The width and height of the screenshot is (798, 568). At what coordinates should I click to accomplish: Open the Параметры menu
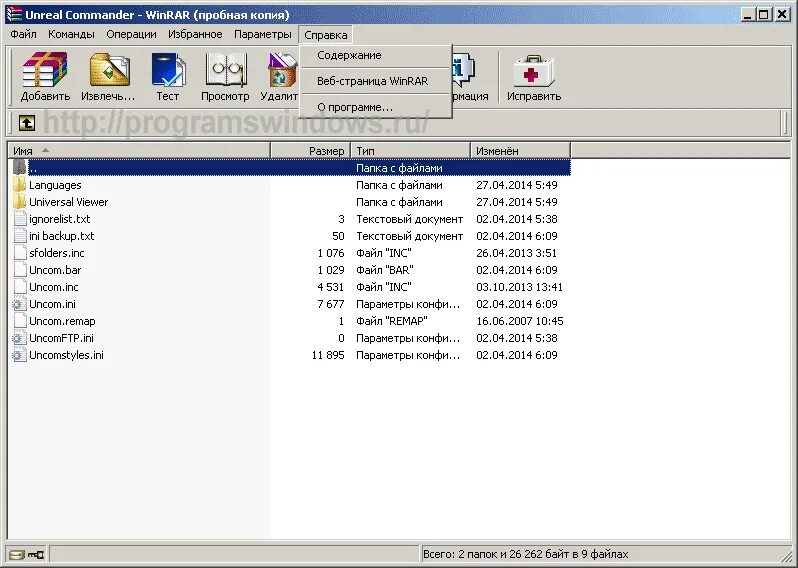point(263,35)
